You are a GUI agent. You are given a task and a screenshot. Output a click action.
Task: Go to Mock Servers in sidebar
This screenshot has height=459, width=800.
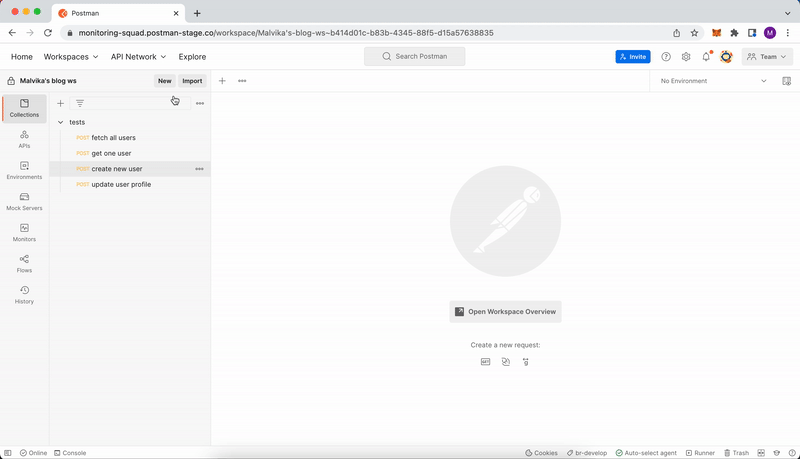[24, 201]
